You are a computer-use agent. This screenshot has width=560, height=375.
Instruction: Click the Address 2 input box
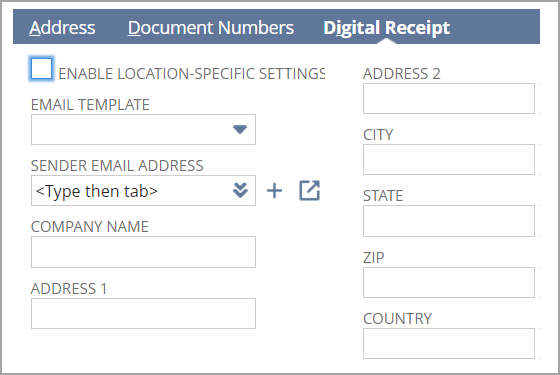coord(449,99)
